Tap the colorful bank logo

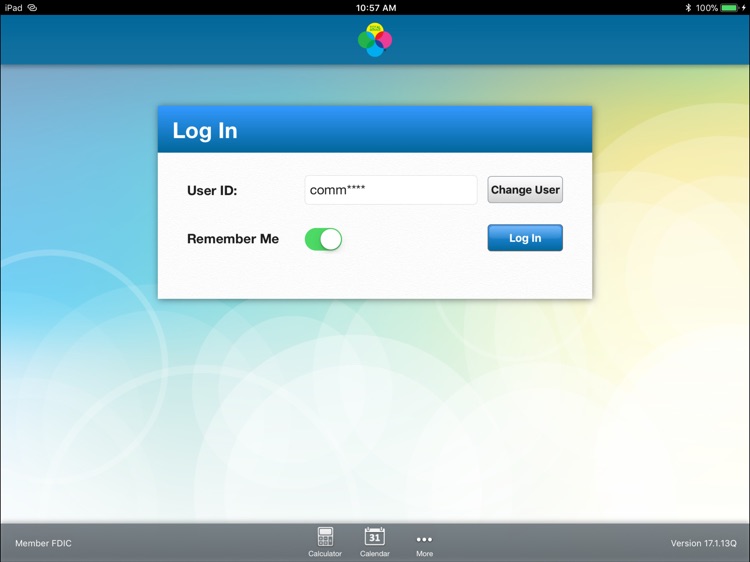(375, 40)
